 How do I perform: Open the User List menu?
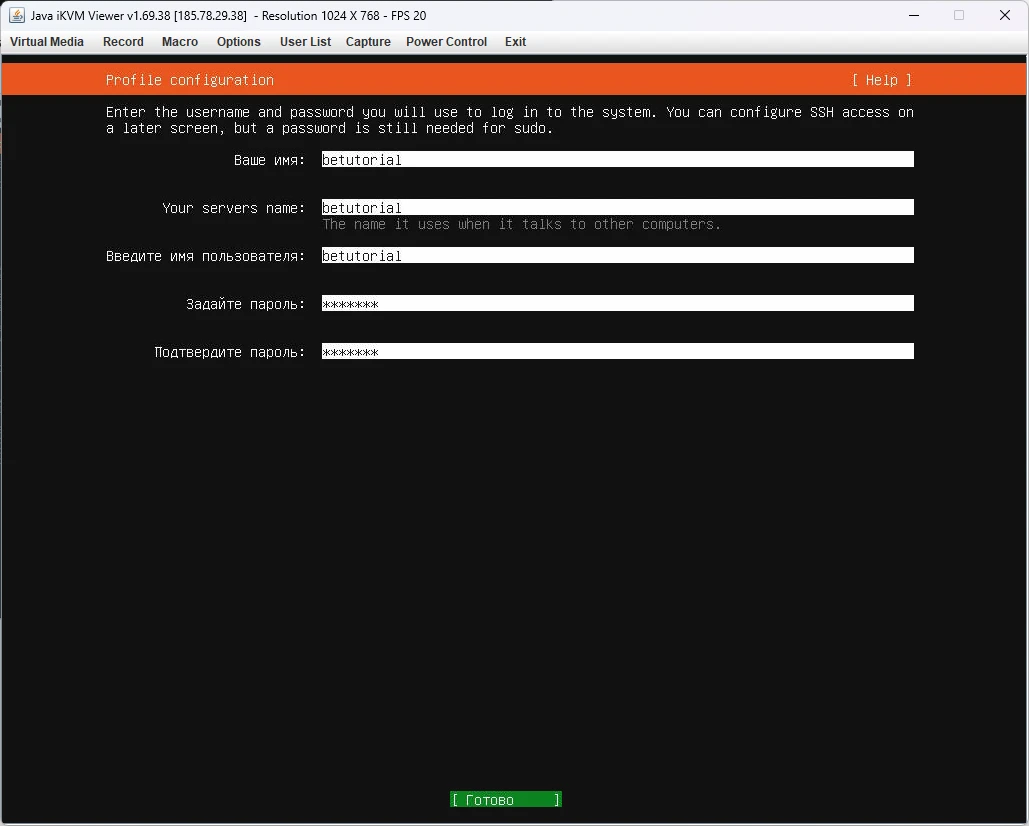click(x=305, y=42)
